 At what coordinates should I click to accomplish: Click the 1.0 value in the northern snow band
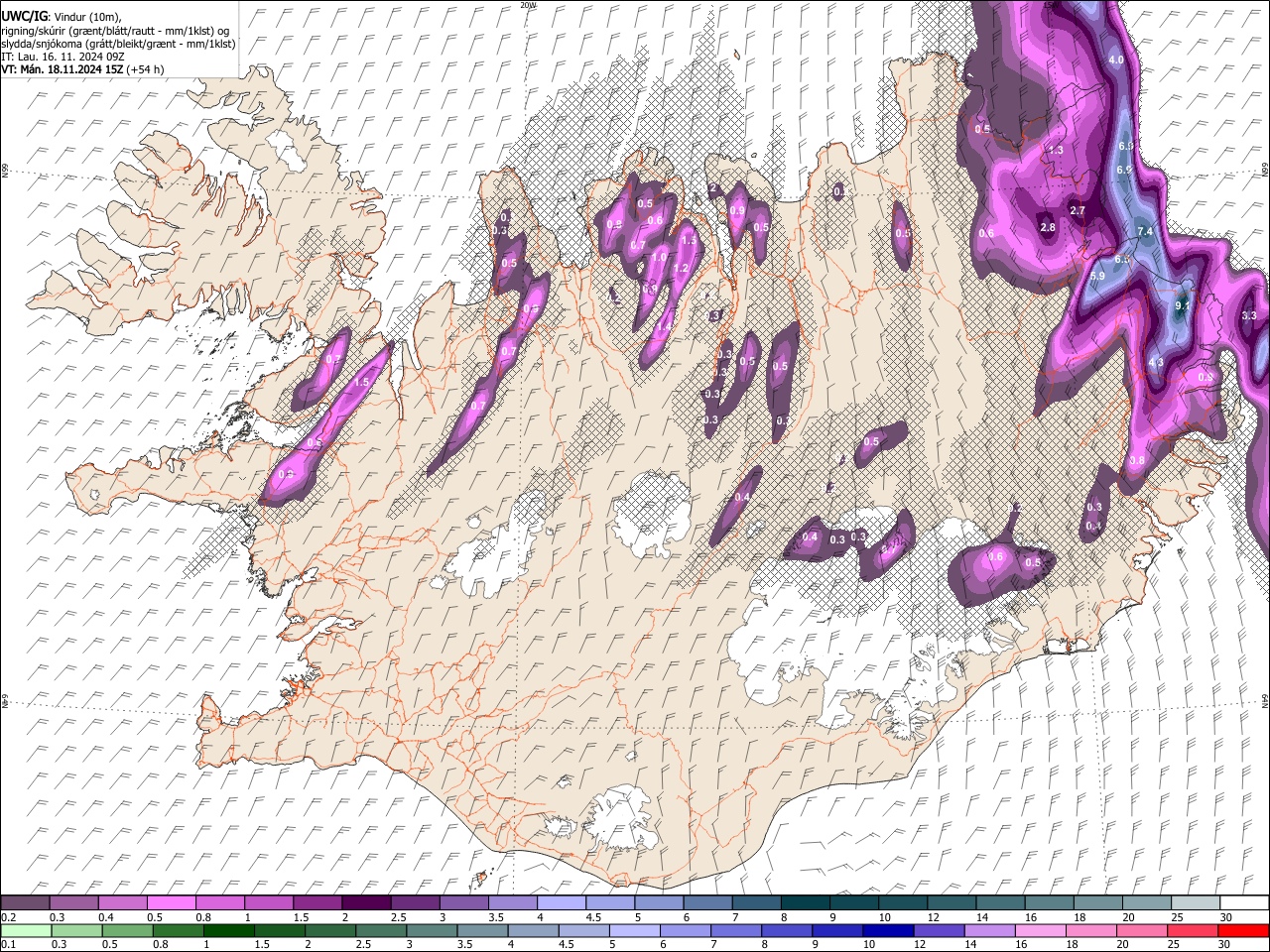tap(659, 257)
